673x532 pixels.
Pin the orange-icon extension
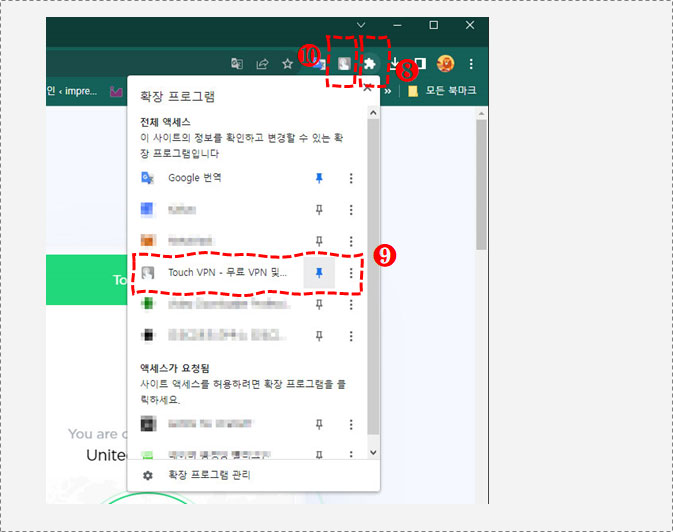[319, 241]
